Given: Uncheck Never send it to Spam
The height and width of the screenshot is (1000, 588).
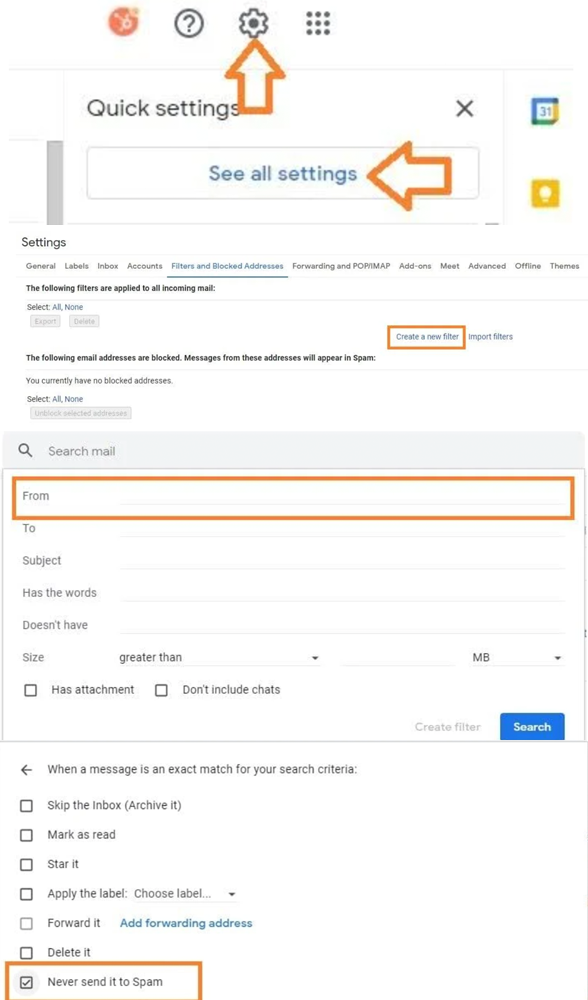Looking at the screenshot, I should (26, 982).
